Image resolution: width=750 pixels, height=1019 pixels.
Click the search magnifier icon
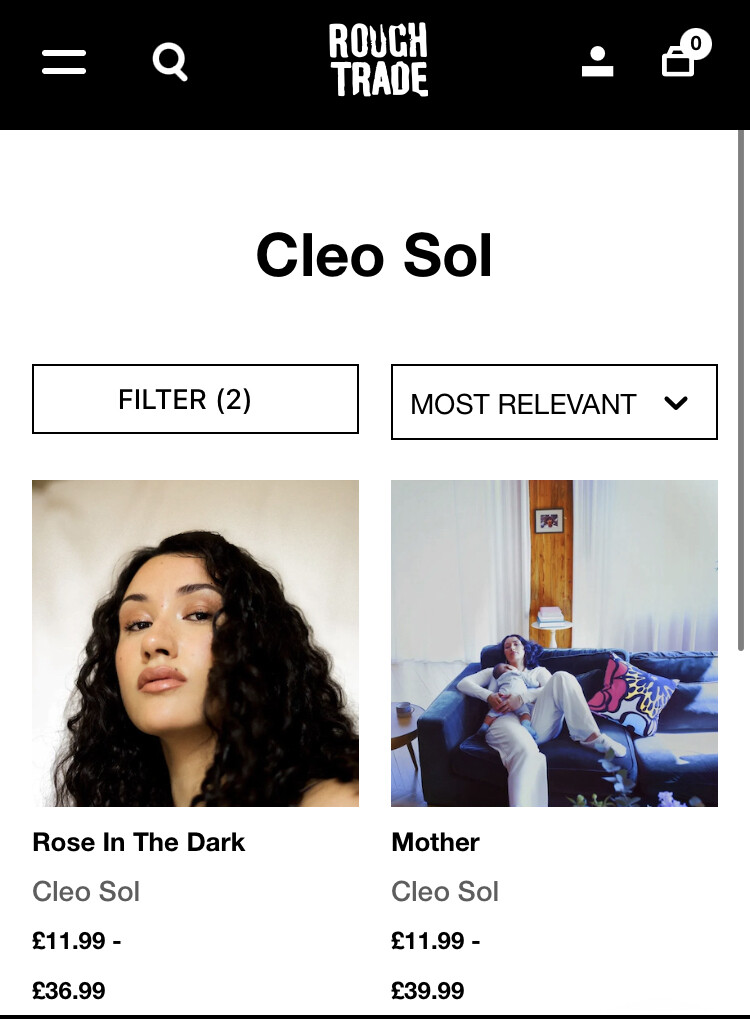[x=170, y=62]
